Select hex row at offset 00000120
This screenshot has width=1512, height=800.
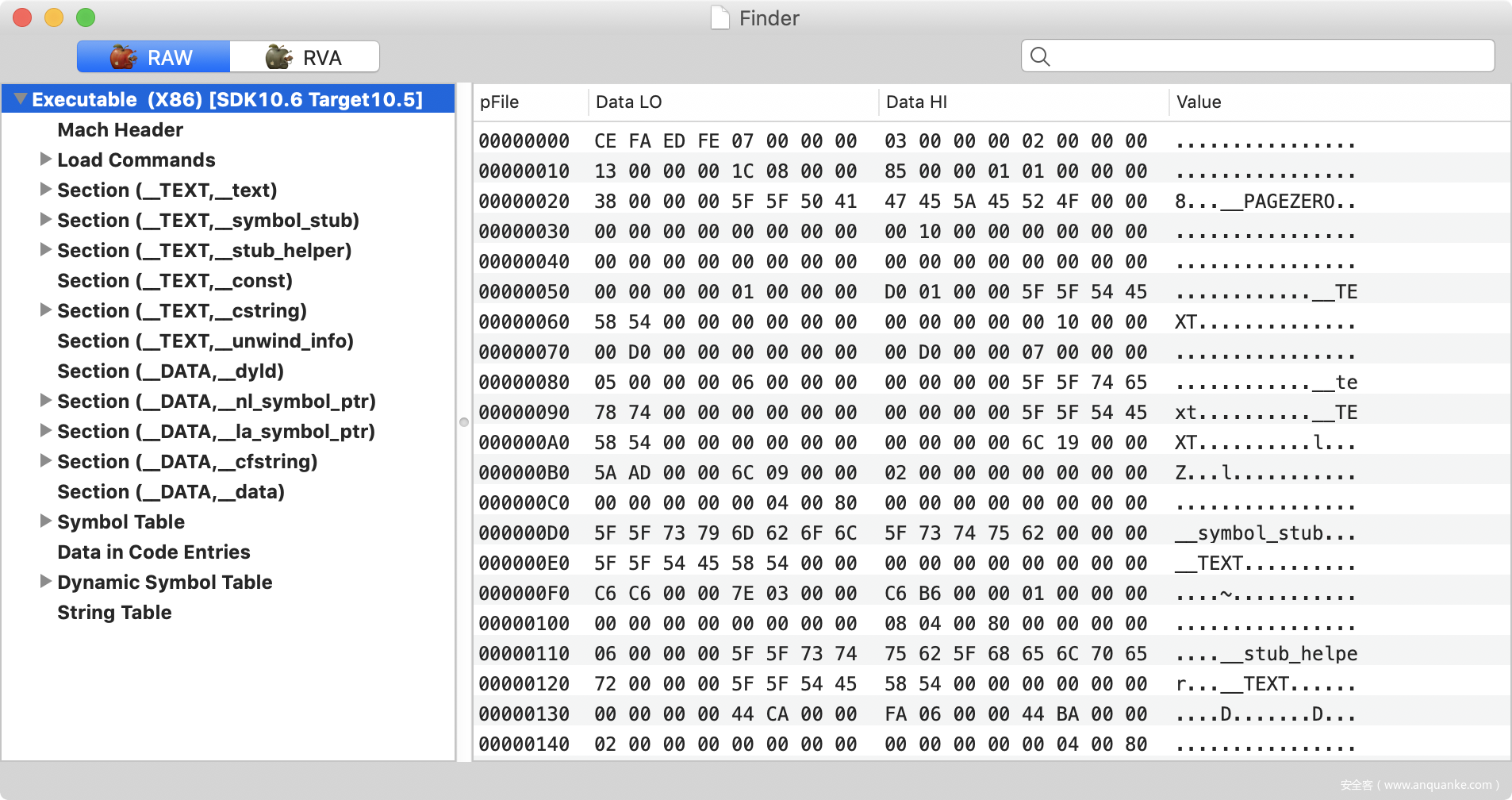pos(992,684)
